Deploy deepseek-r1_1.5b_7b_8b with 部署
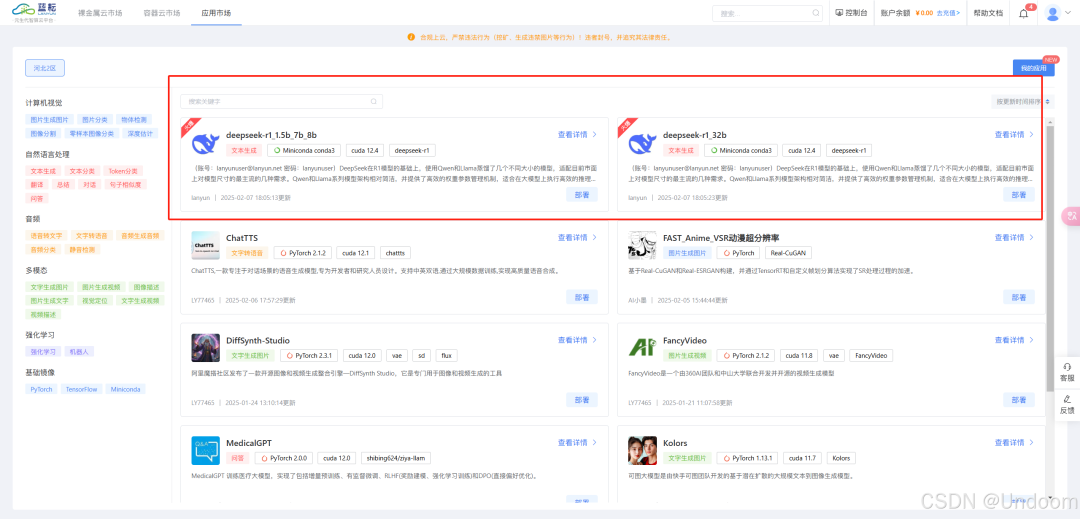Screen dimensions: 1080x519 pos(581,195)
